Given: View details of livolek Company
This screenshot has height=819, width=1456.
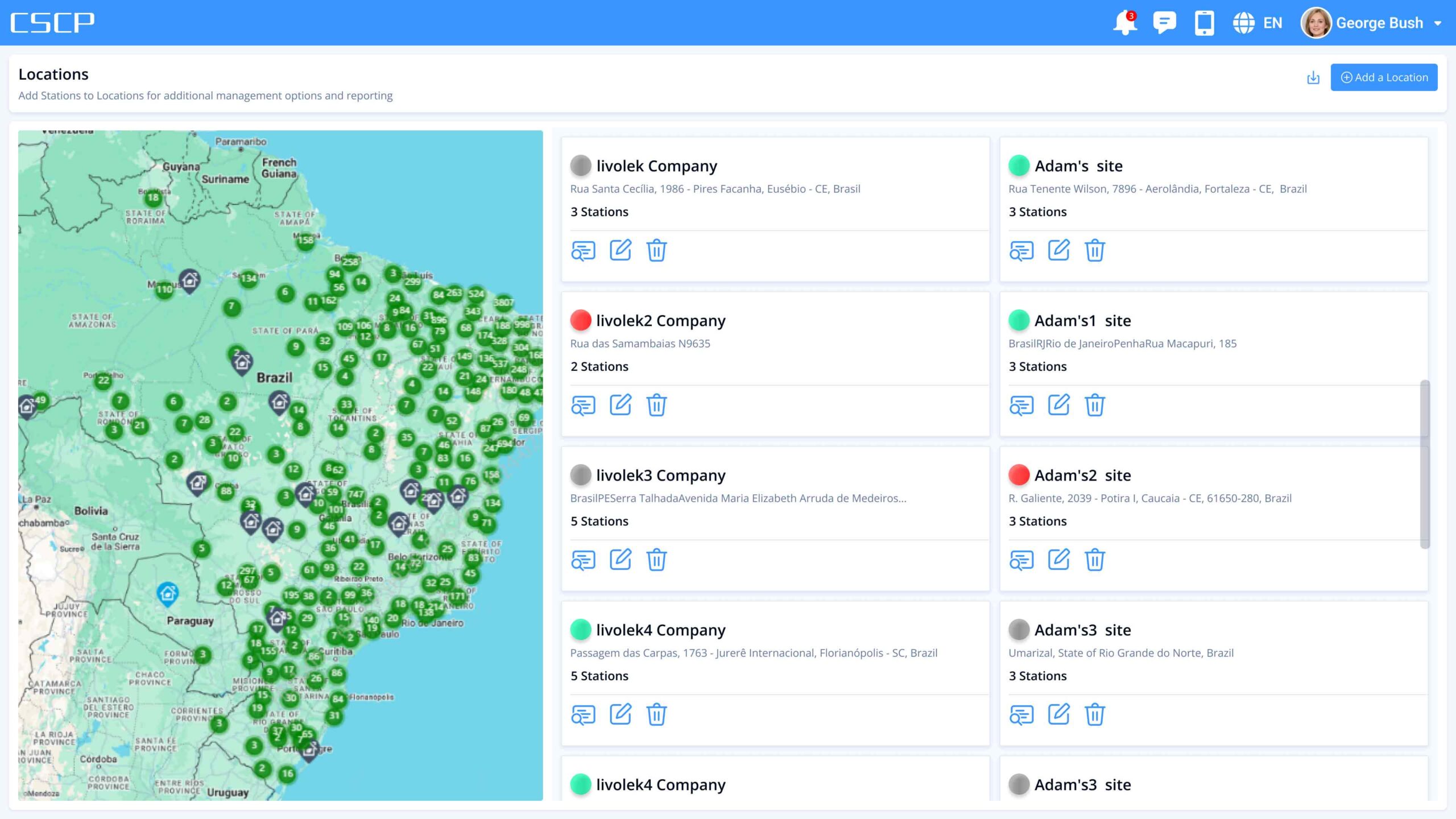Looking at the screenshot, I should [x=583, y=250].
